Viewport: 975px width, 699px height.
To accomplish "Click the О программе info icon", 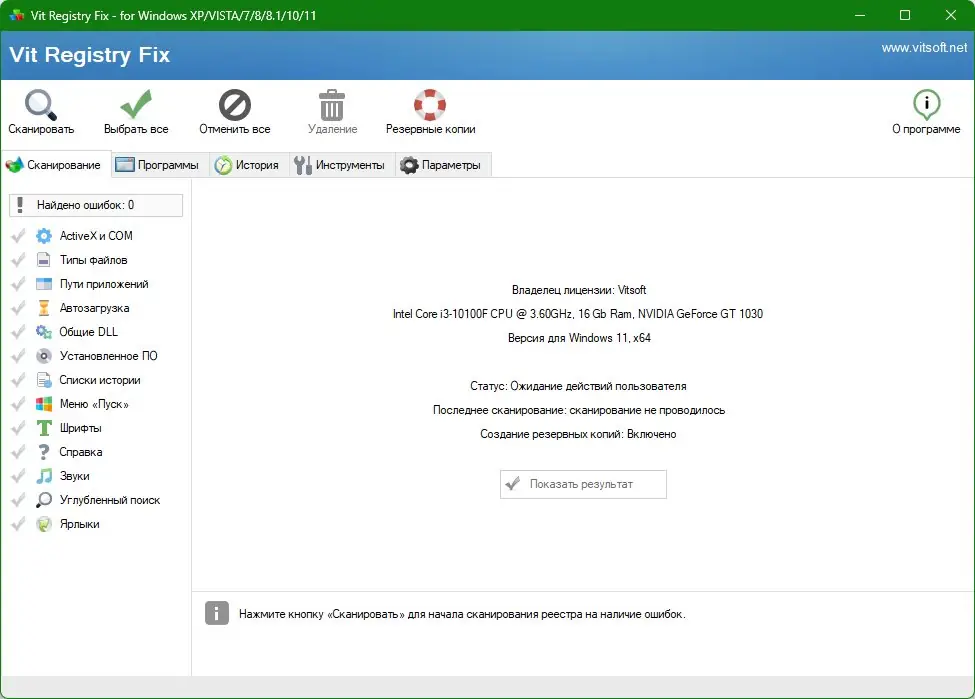I will pyautogui.click(x=926, y=103).
